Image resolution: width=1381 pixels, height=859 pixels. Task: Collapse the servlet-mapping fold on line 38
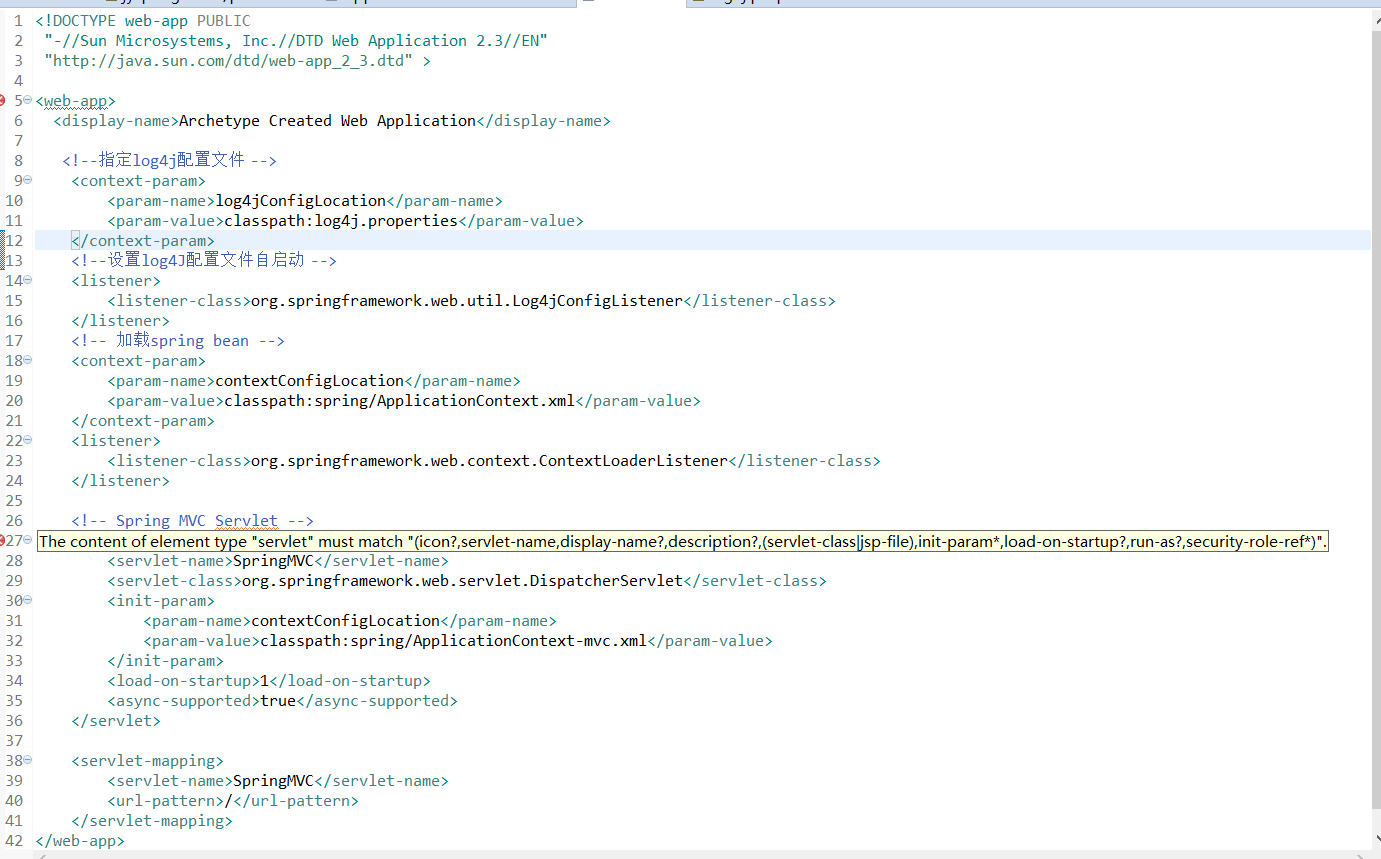(x=27, y=760)
